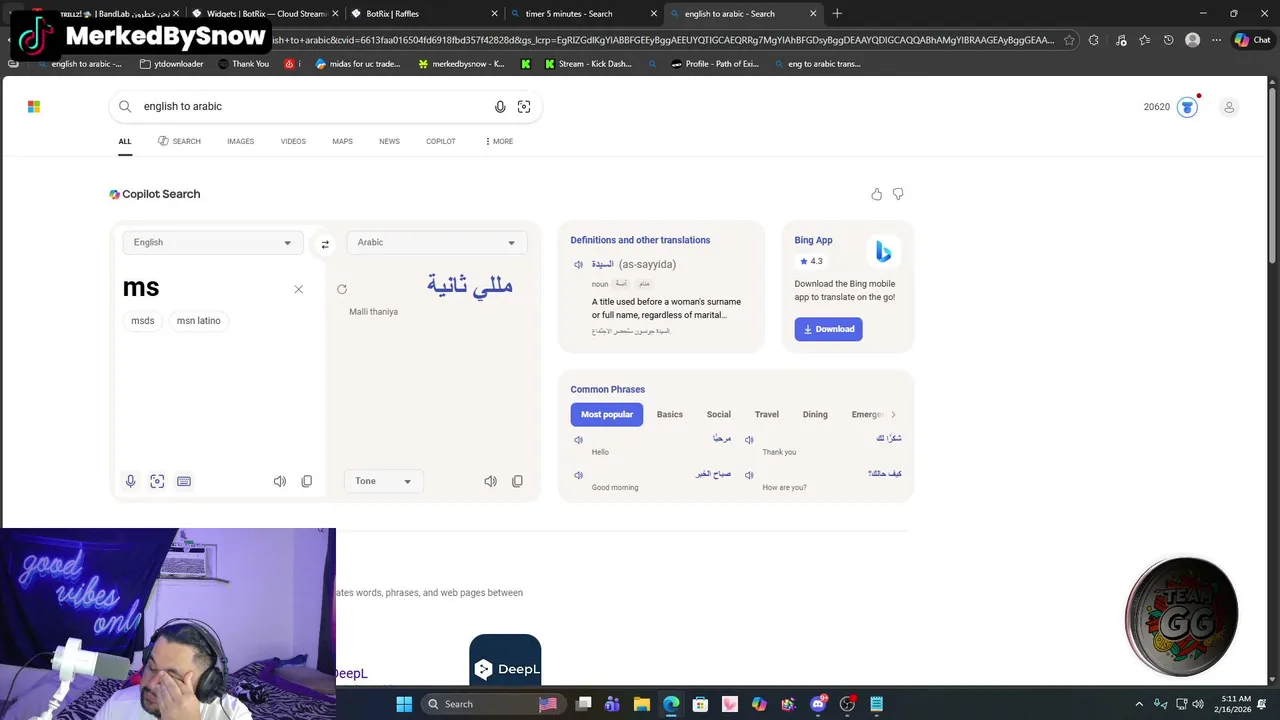Open a new browser tab
Screen dimensions: 1280x720
click(837, 14)
